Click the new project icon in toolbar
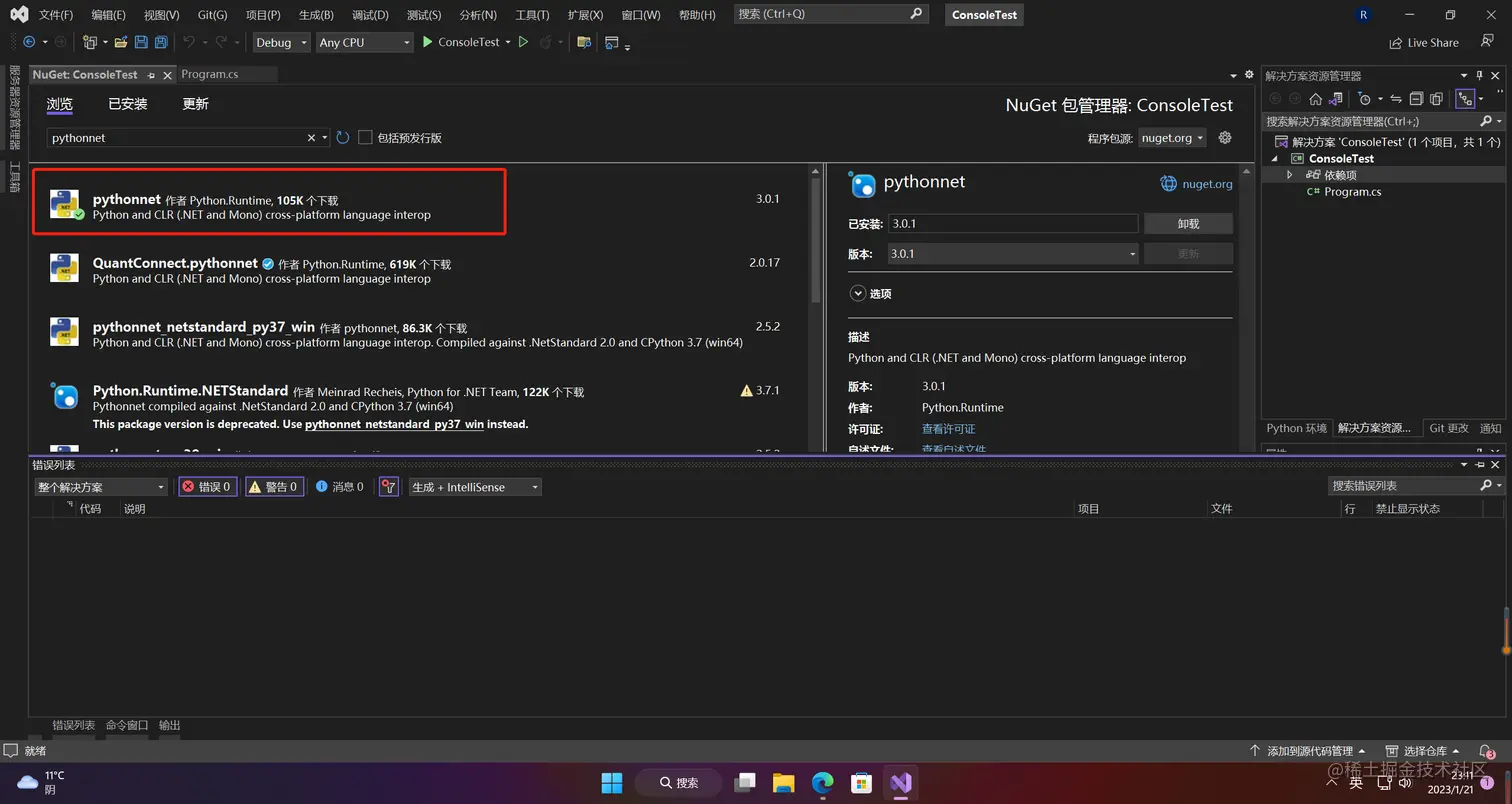1512x804 pixels. pyautogui.click(x=90, y=42)
